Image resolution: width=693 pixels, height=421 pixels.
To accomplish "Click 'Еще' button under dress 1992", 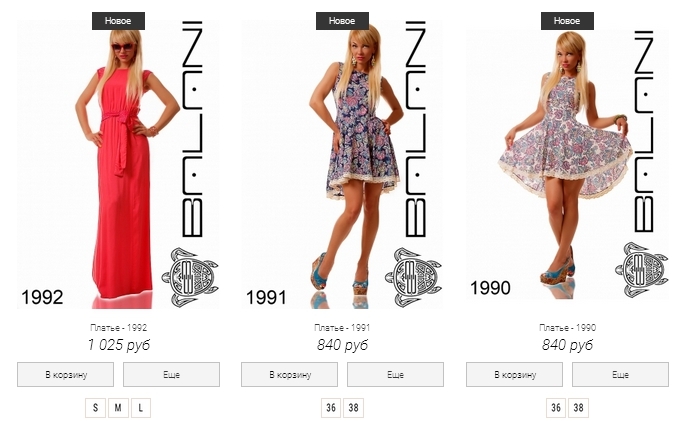I will (171, 375).
